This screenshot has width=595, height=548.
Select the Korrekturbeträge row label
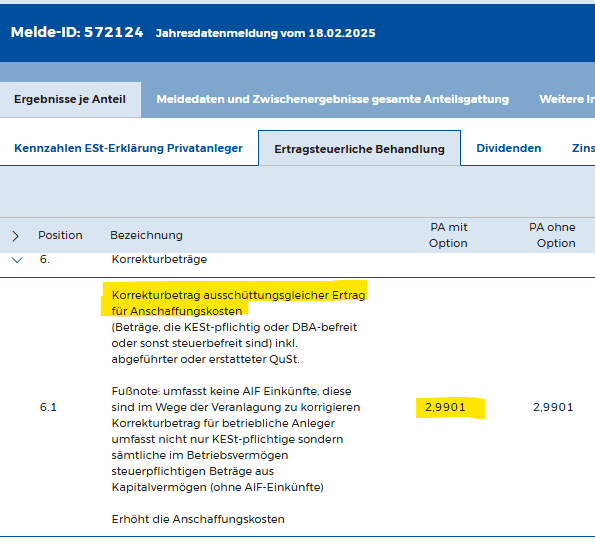click(x=159, y=259)
